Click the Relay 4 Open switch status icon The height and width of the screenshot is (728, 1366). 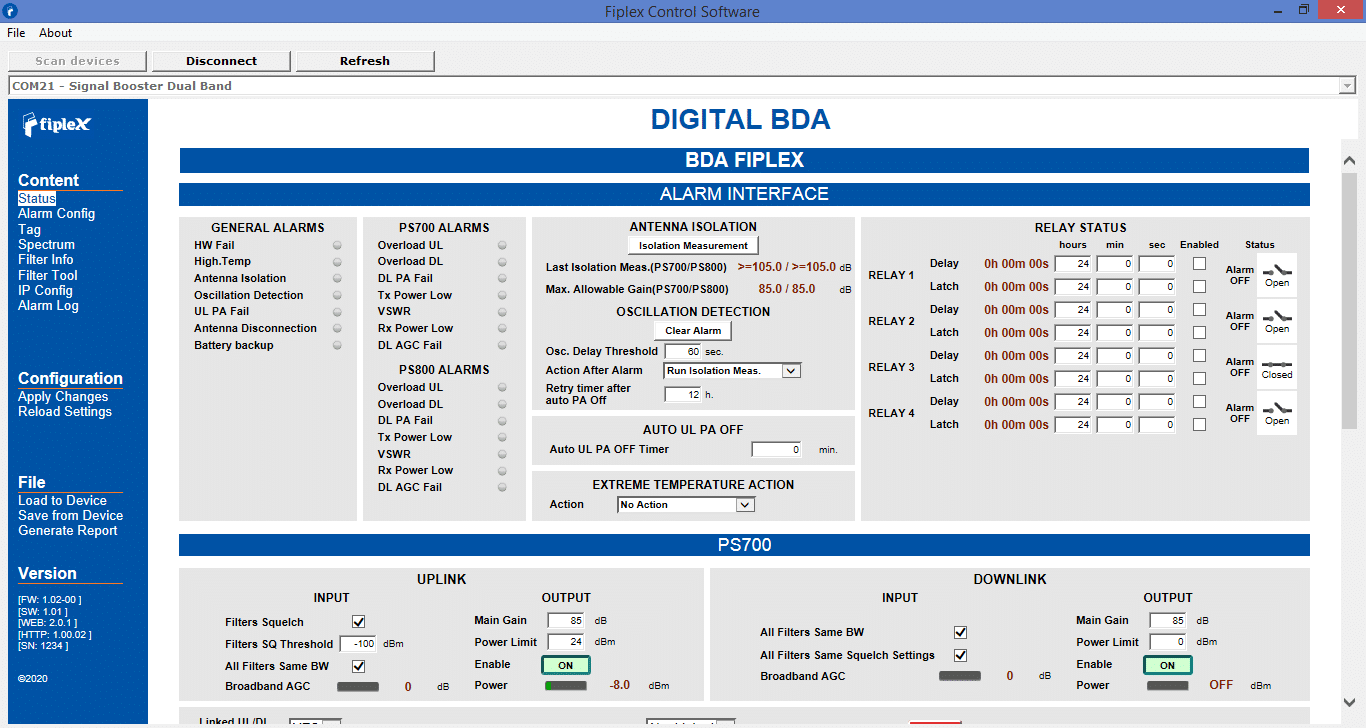(1277, 413)
